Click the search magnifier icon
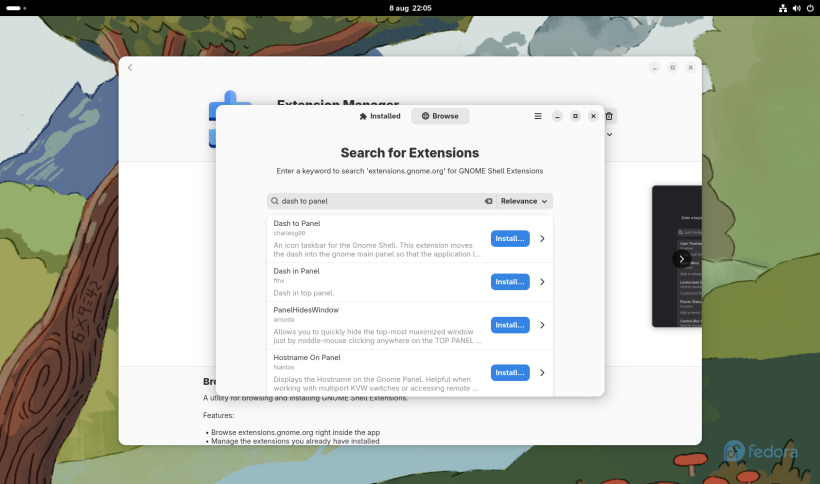 pos(275,201)
